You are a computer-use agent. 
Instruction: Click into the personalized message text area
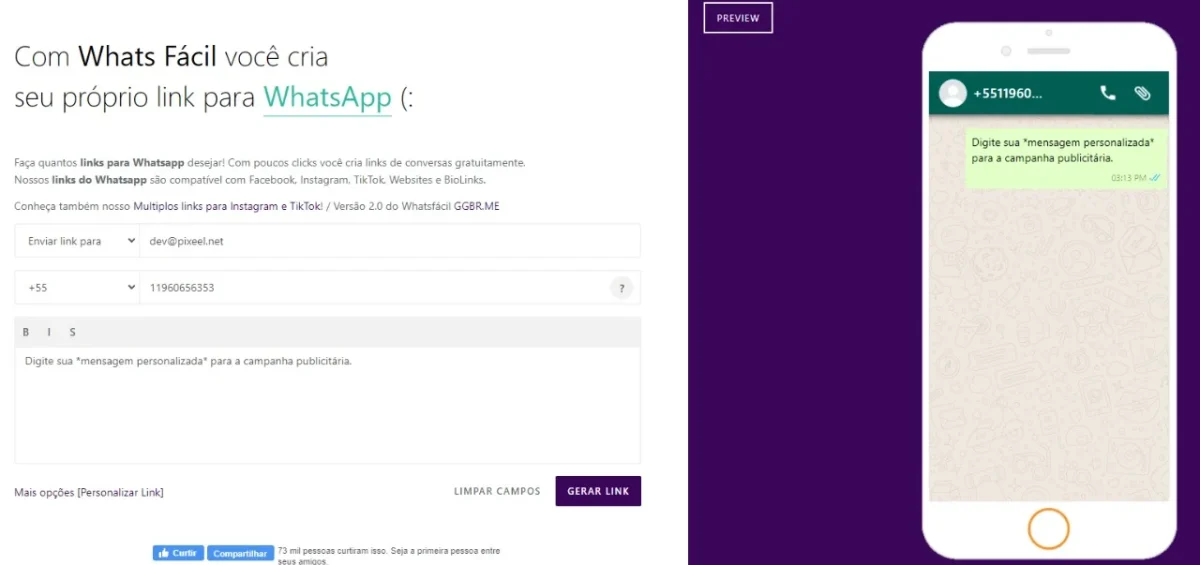[x=328, y=404]
